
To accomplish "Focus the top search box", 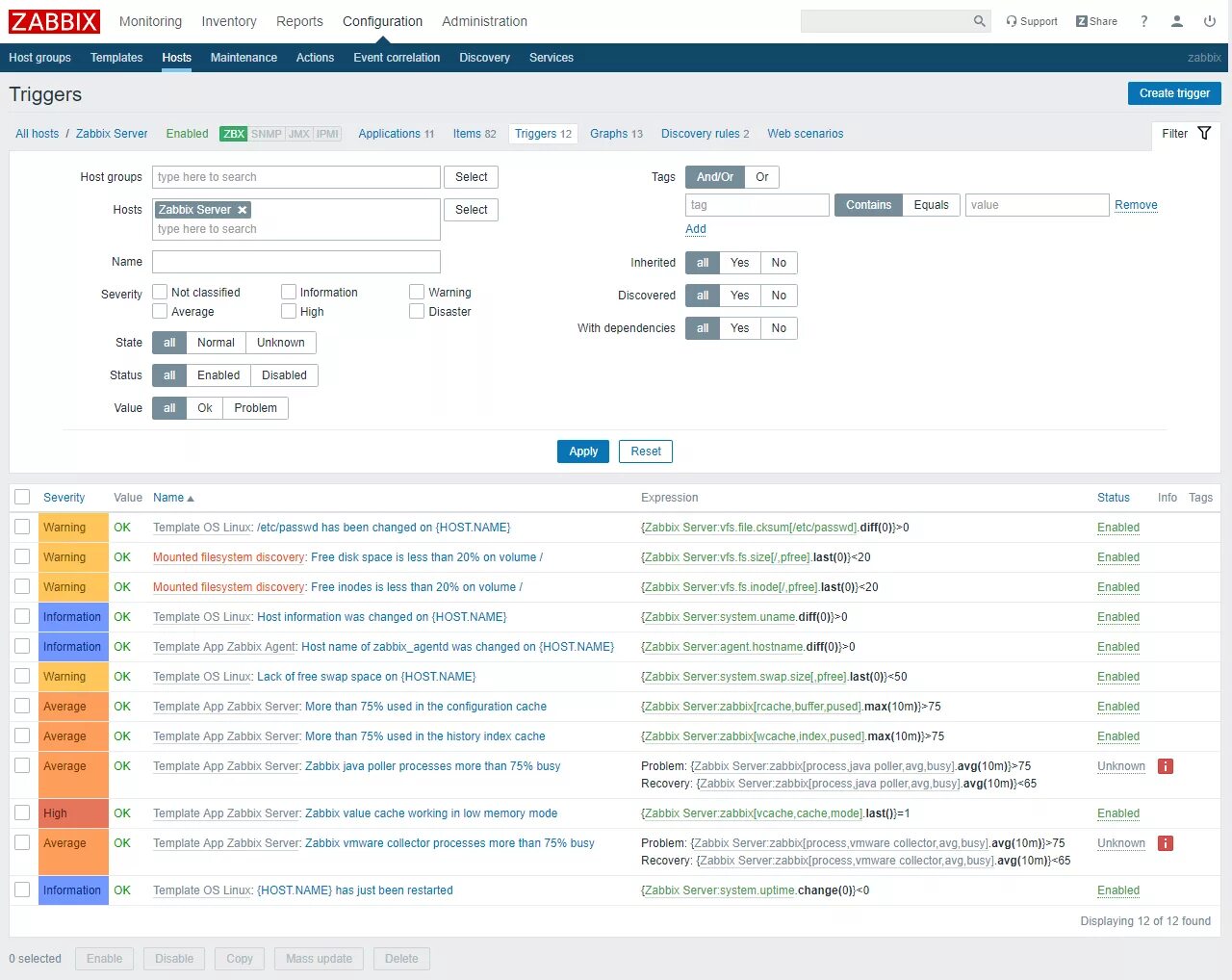I will (885, 21).
